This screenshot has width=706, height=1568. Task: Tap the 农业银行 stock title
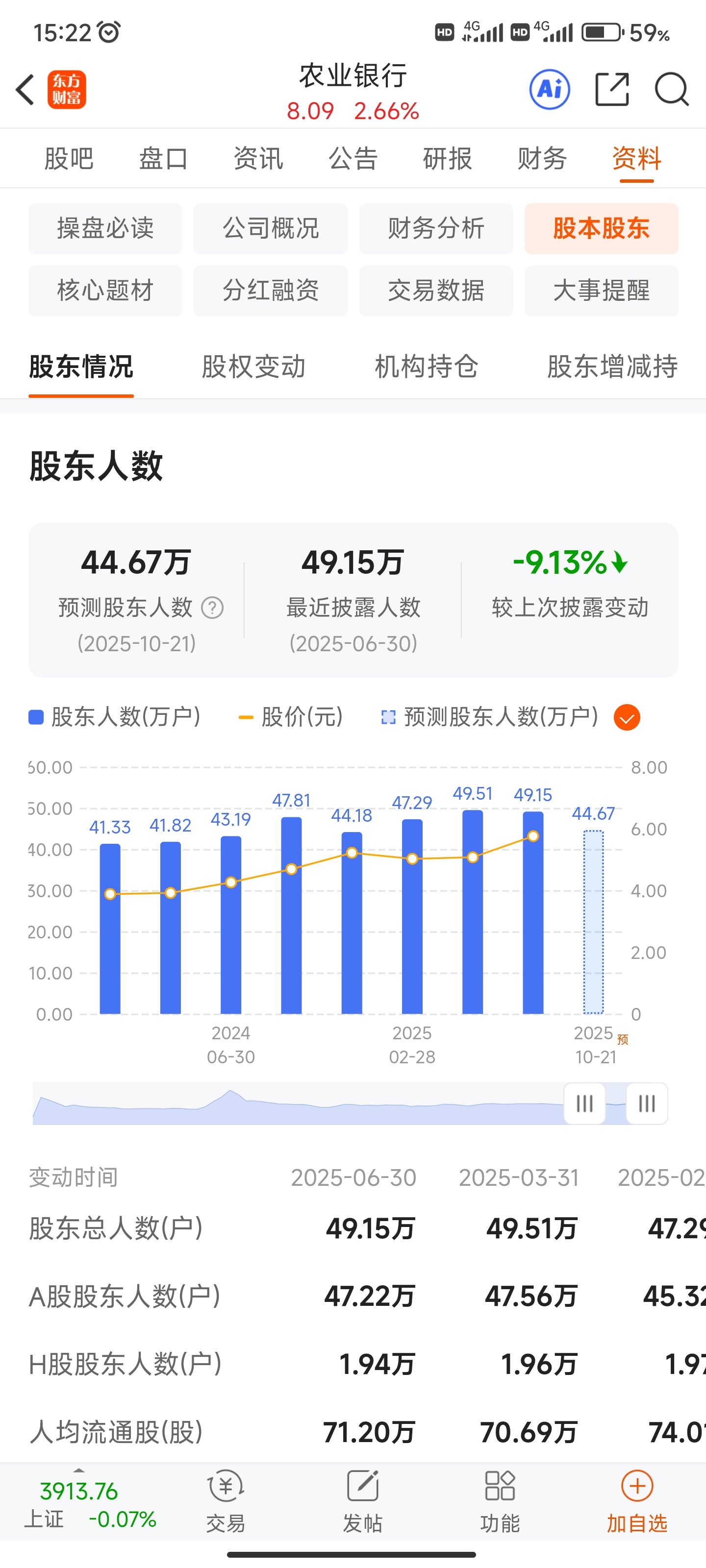tap(353, 75)
